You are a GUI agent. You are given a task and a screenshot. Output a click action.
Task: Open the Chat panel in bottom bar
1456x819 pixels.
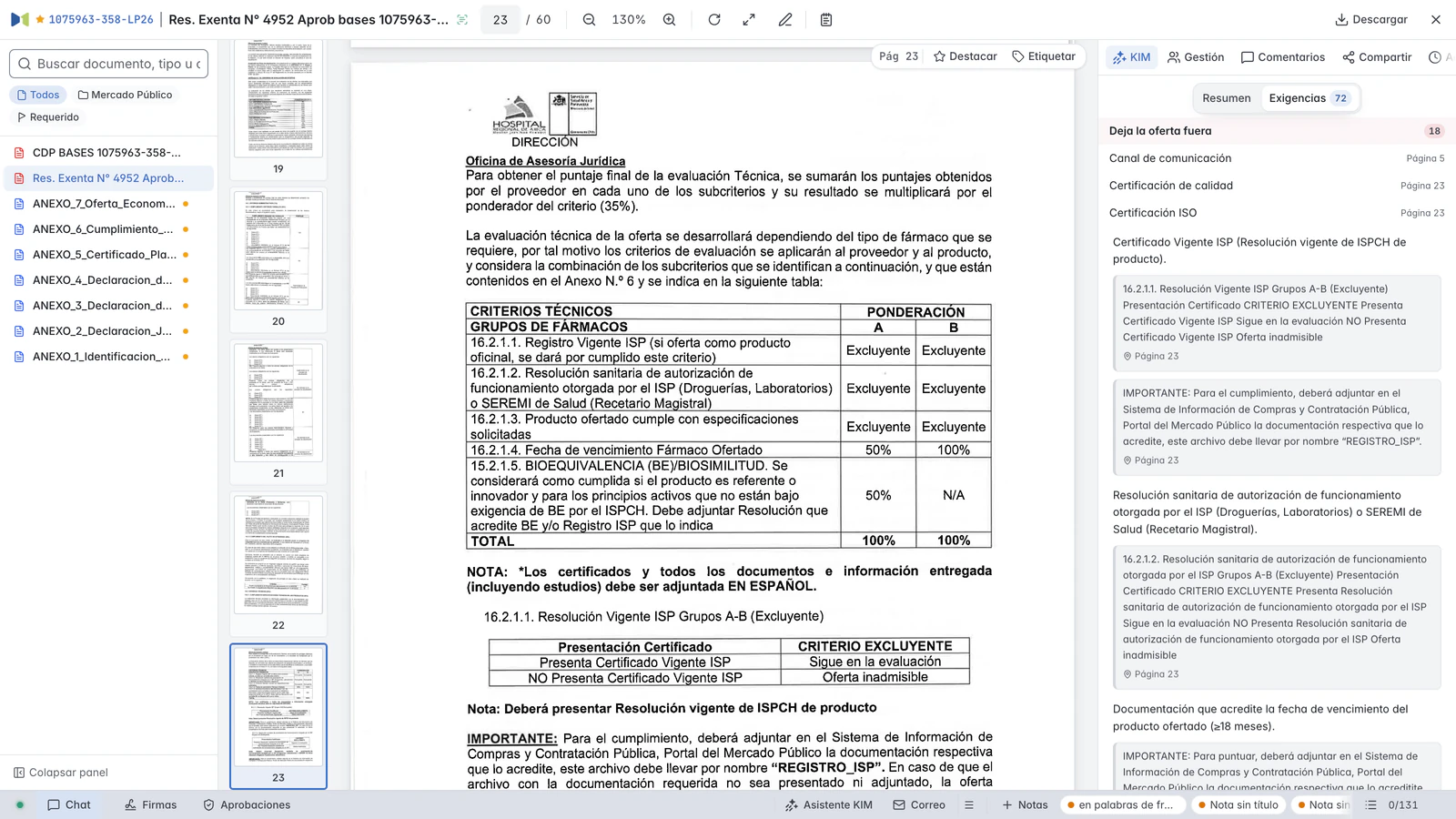click(x=69, y=804)
